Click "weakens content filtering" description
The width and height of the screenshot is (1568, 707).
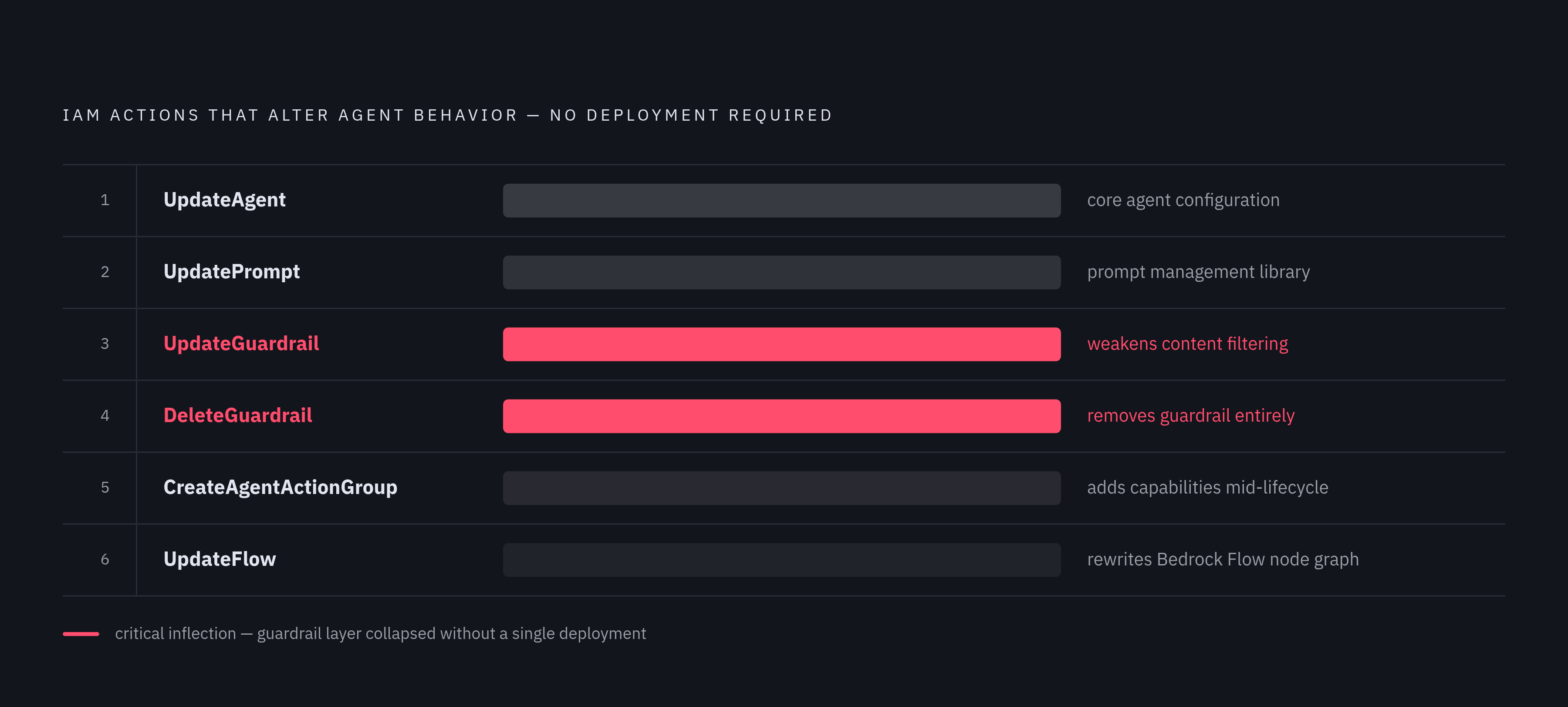1188,343
